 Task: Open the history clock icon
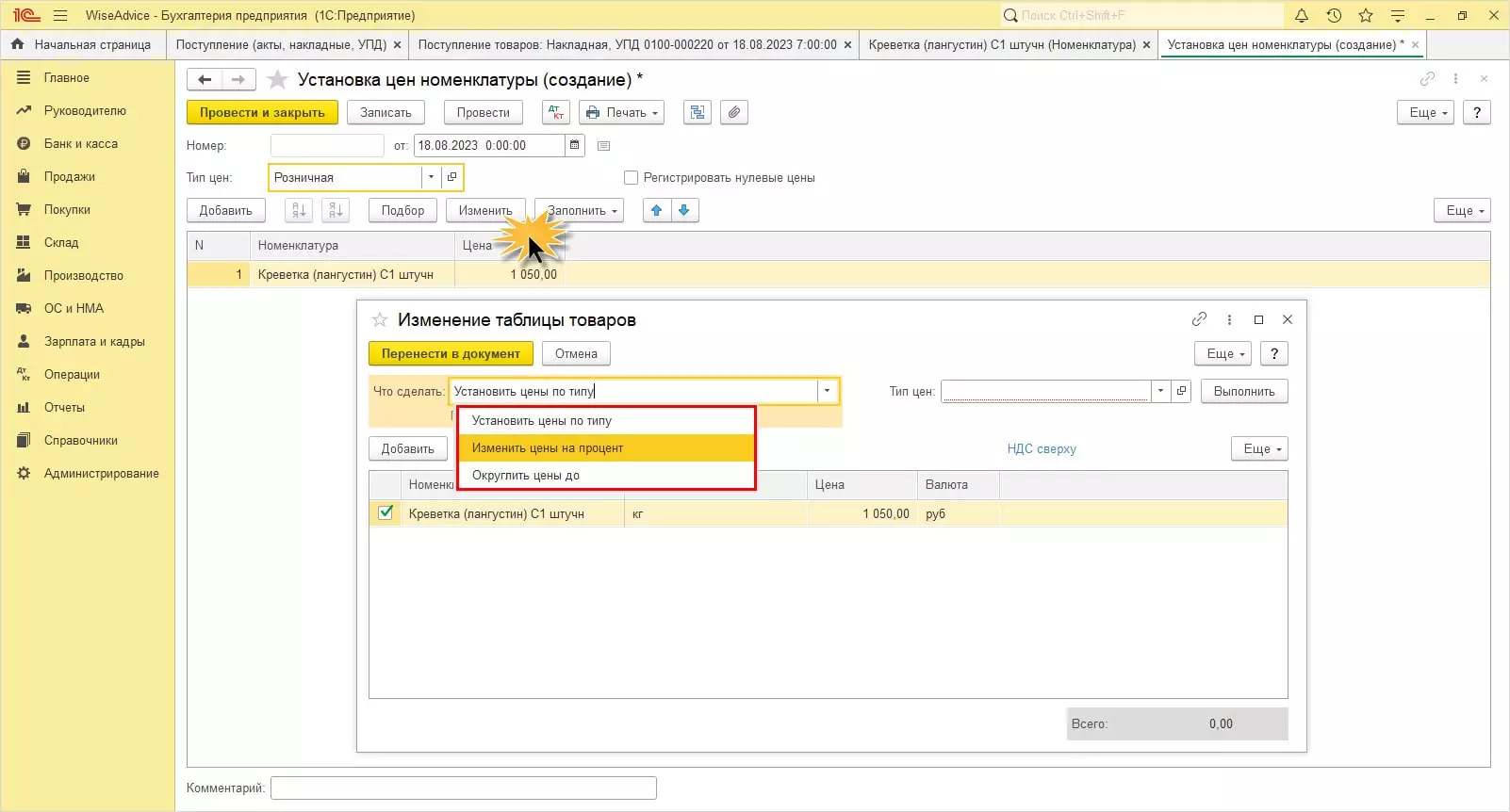pos(1334,15)
